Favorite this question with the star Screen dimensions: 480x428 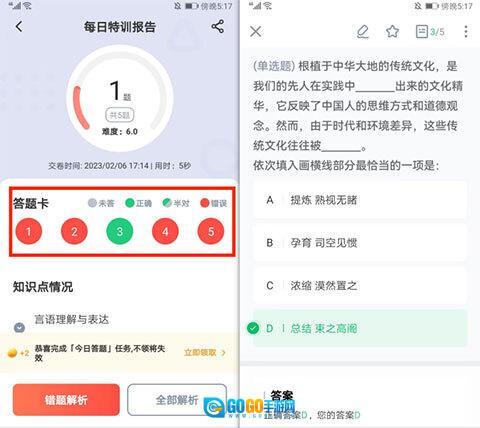tap(392, 32)
